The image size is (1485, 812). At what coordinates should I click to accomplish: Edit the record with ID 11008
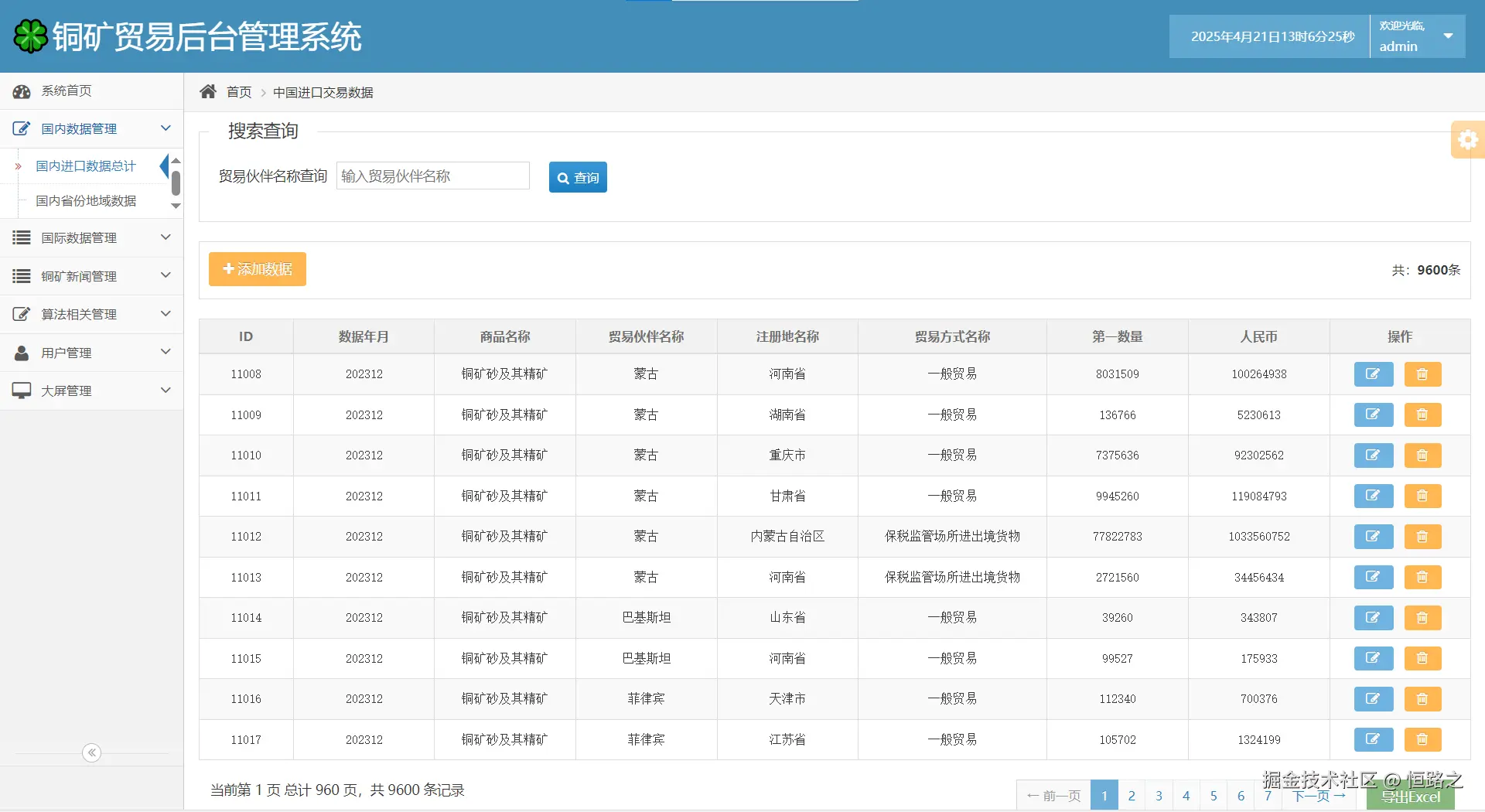1373,374
